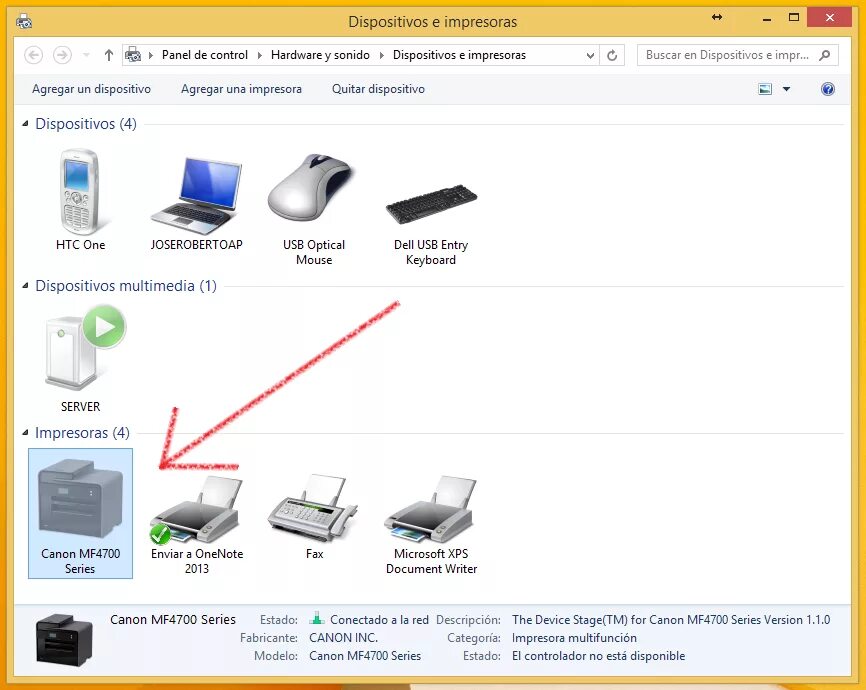This screenshot has width=866, height=690.
Task: Click the window's printer icon in title bar
Action: point(24,22)
